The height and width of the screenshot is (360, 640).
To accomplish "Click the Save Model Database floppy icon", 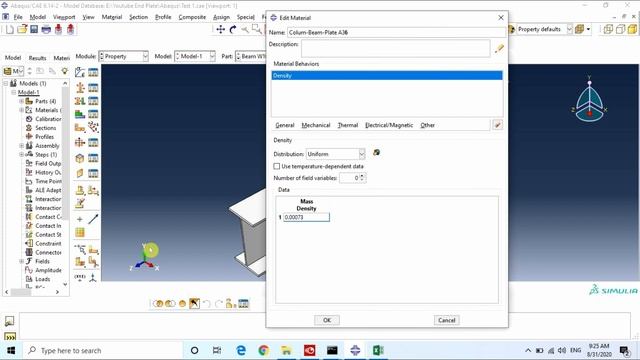I will [34, 29].
